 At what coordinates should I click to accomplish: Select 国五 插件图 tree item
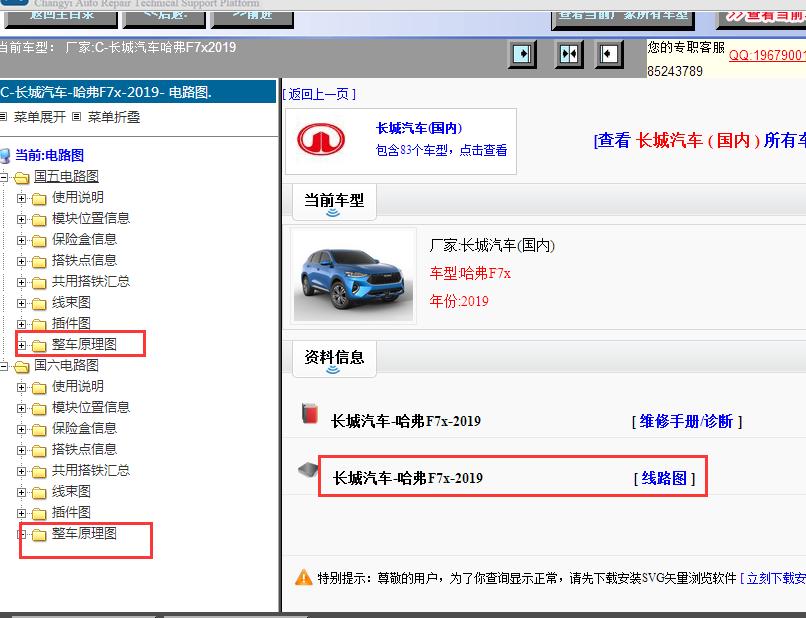point(71,323)
